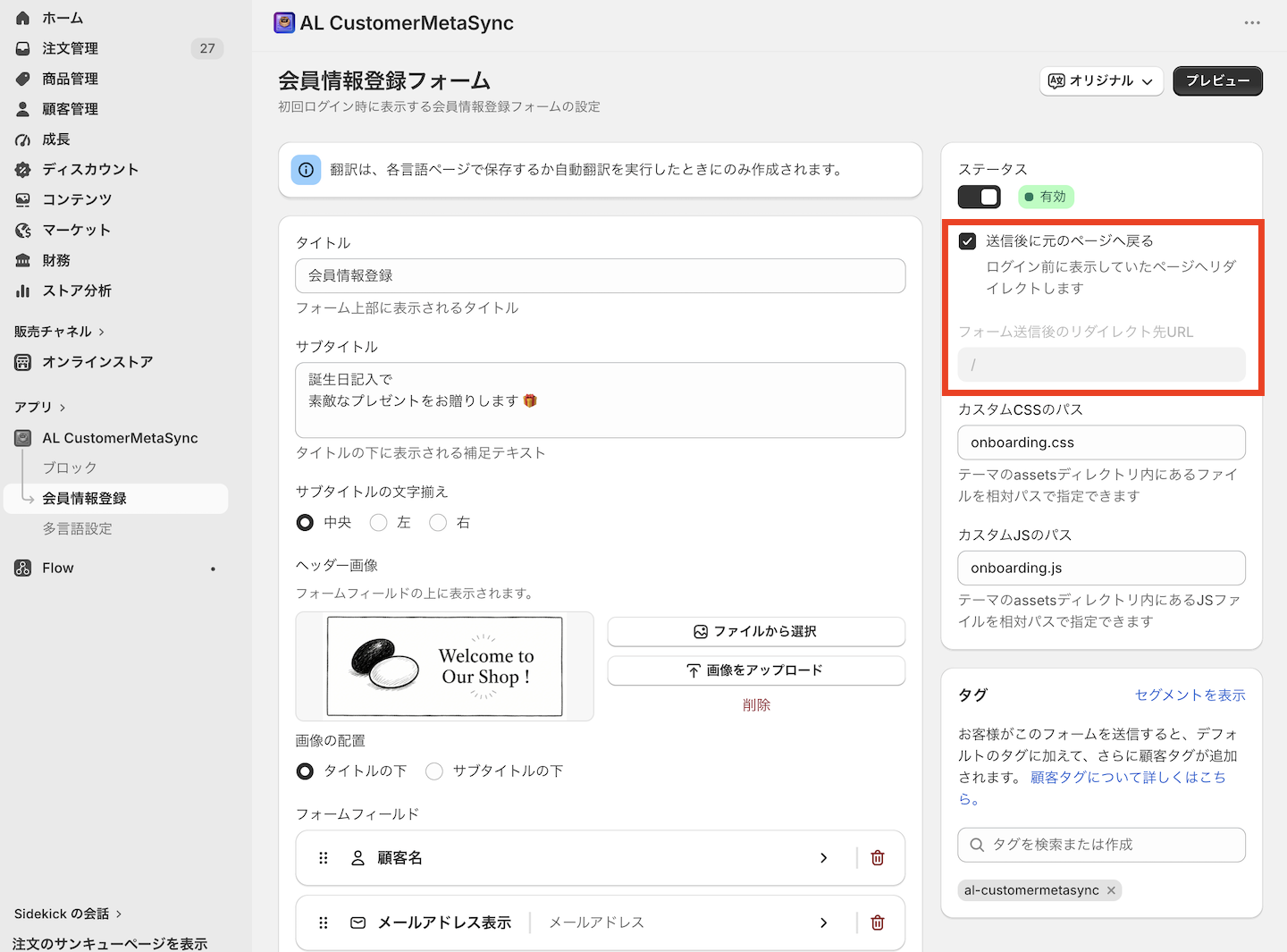Click 注文のサンキューページを表示 text

(110, 943)
